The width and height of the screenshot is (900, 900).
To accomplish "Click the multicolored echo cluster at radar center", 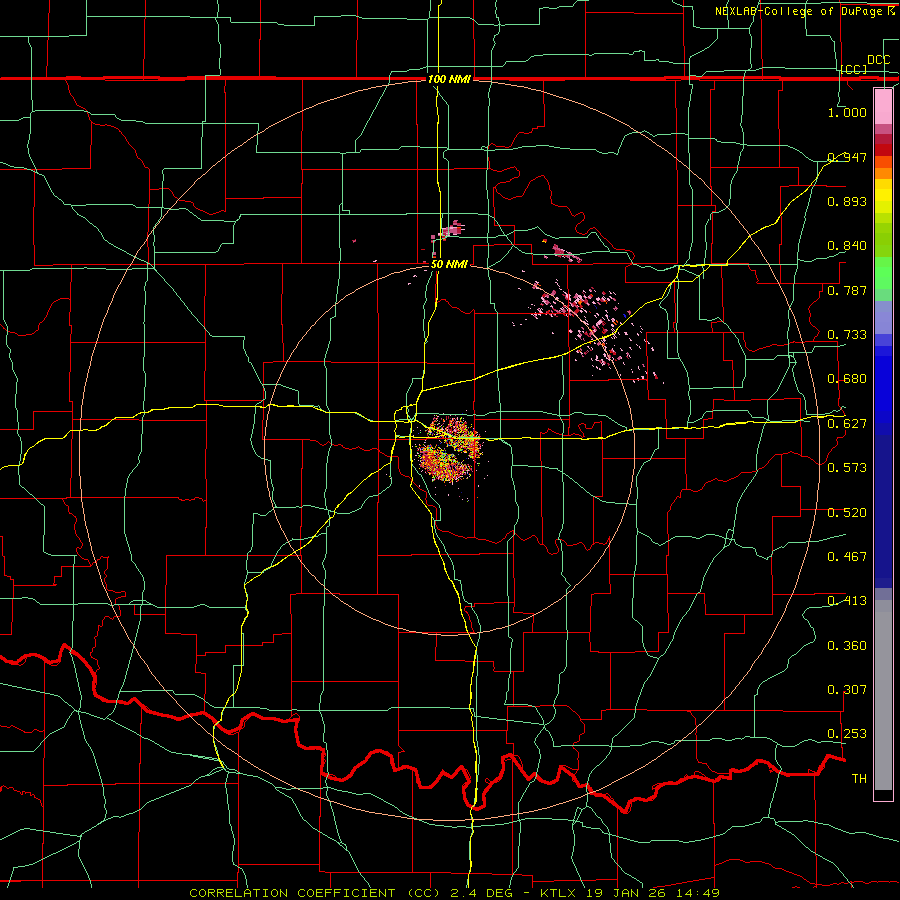I will pyautogui.click(x=451, y=450).
